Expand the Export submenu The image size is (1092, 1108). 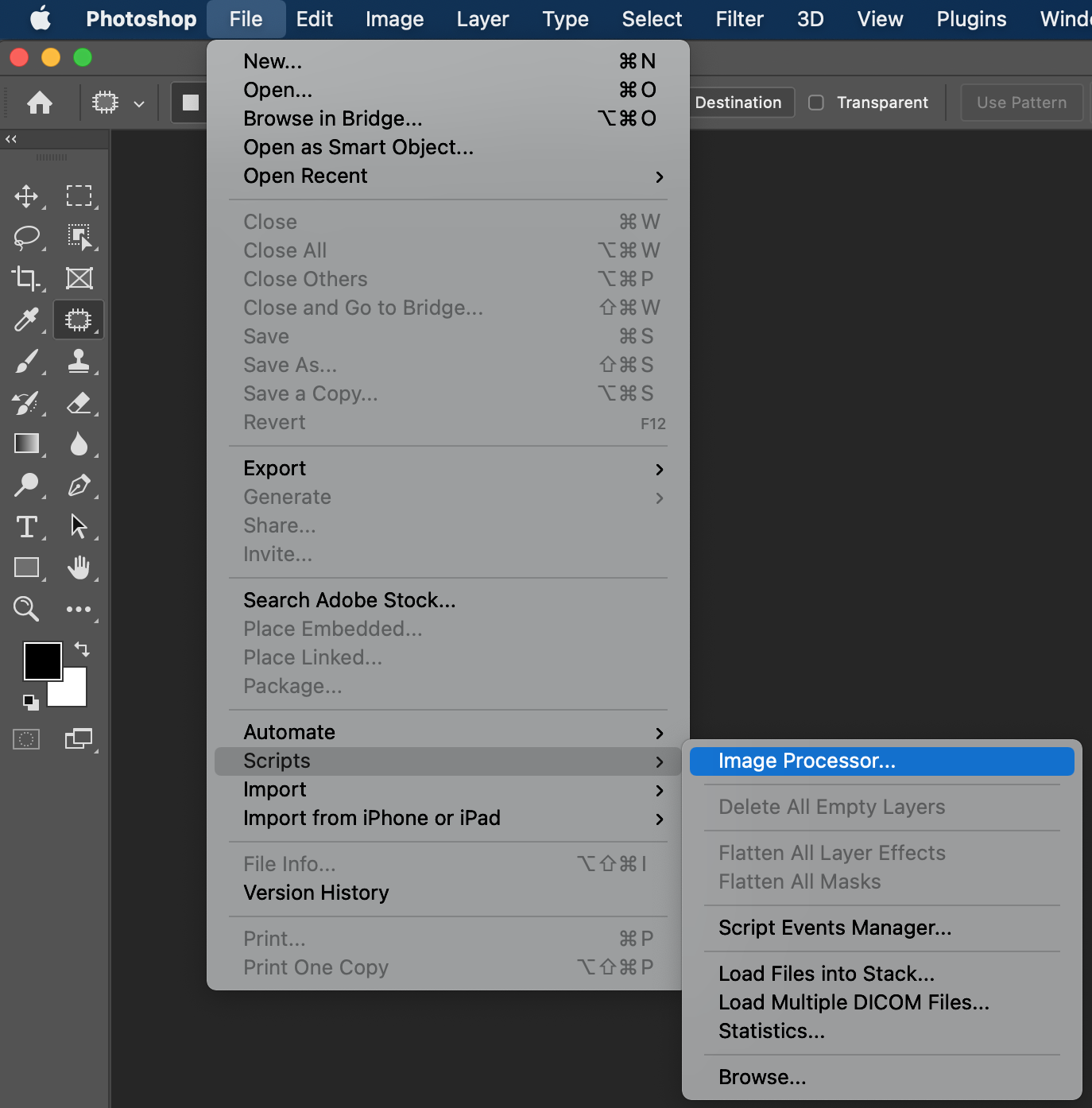pyautogui.click(x=448, y=468)
